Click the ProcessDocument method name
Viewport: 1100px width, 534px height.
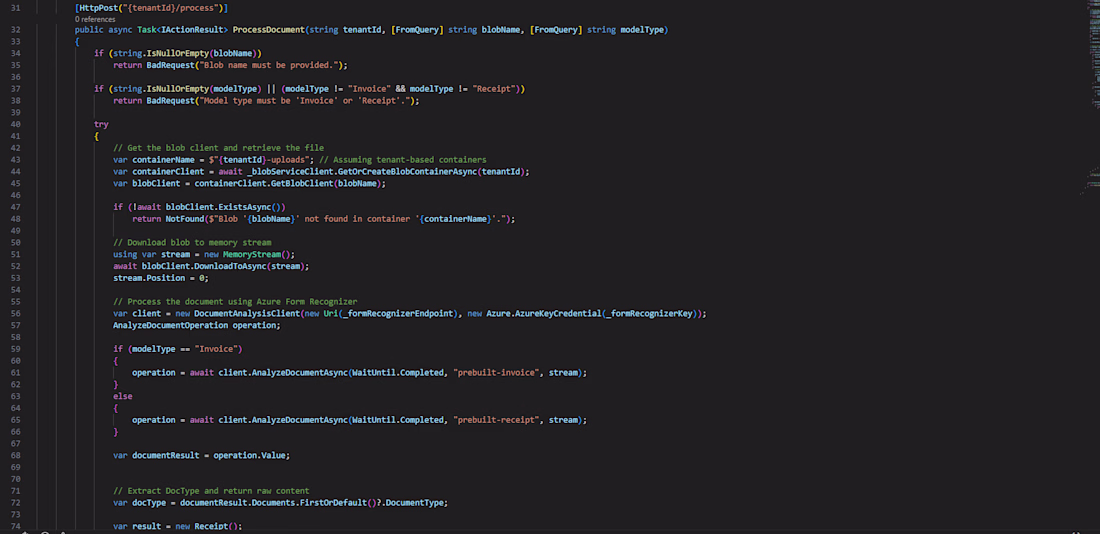(269, 30)
